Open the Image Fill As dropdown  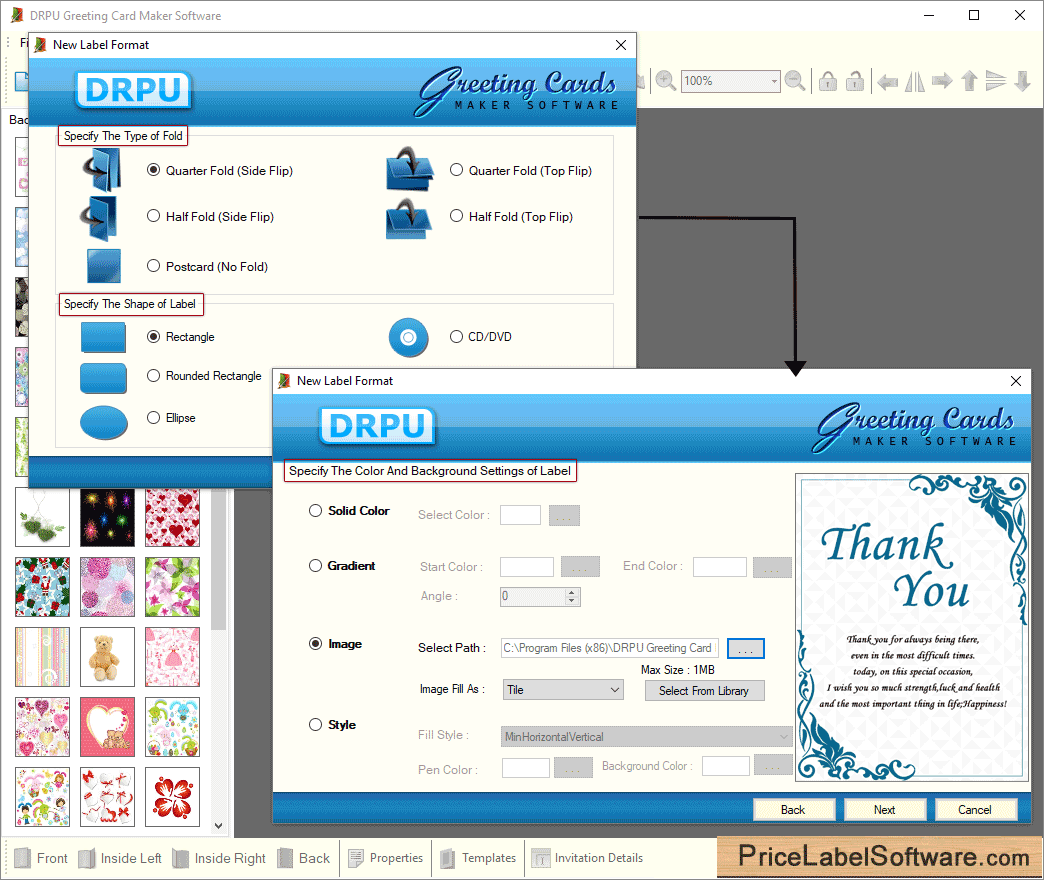click(x=563, y=690)
